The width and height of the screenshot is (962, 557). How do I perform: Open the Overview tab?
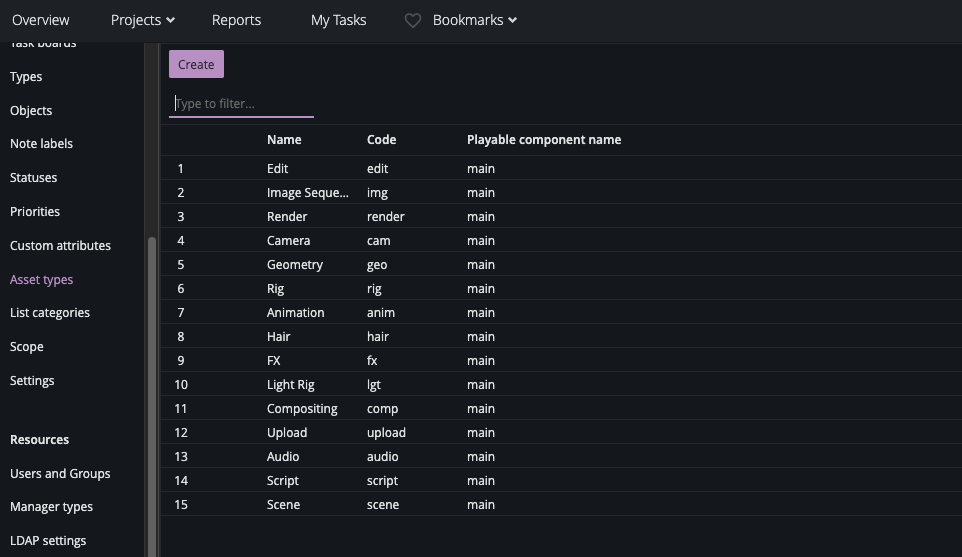41,20
